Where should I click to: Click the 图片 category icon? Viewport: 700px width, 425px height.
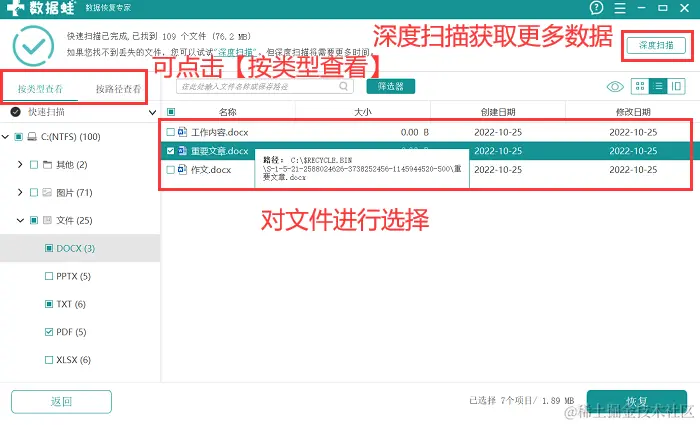pyautogui.click(x=47, y=192)
